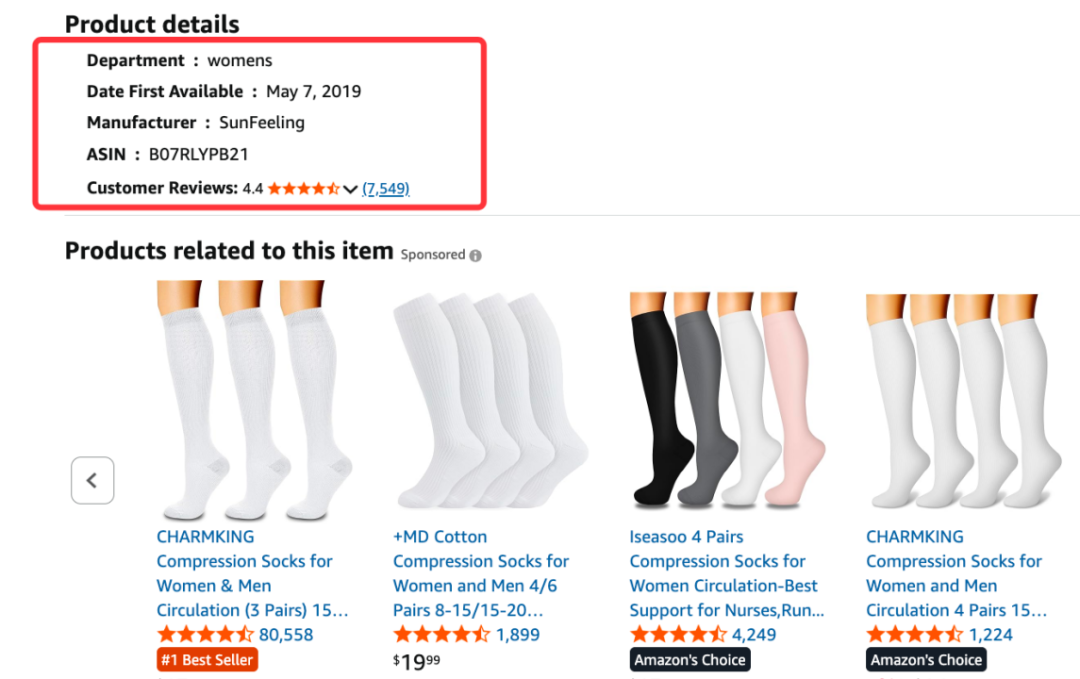1080x679 pixels.
Task: Click the previous carousel arrow button
Action: pos(92,480)
